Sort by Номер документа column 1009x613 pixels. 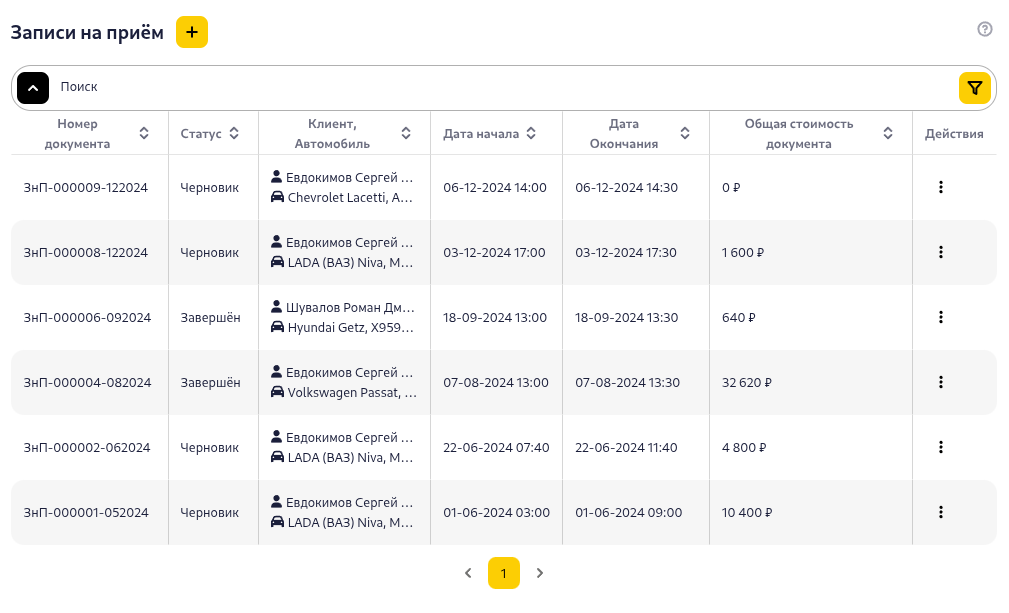[x=144, y=133]
